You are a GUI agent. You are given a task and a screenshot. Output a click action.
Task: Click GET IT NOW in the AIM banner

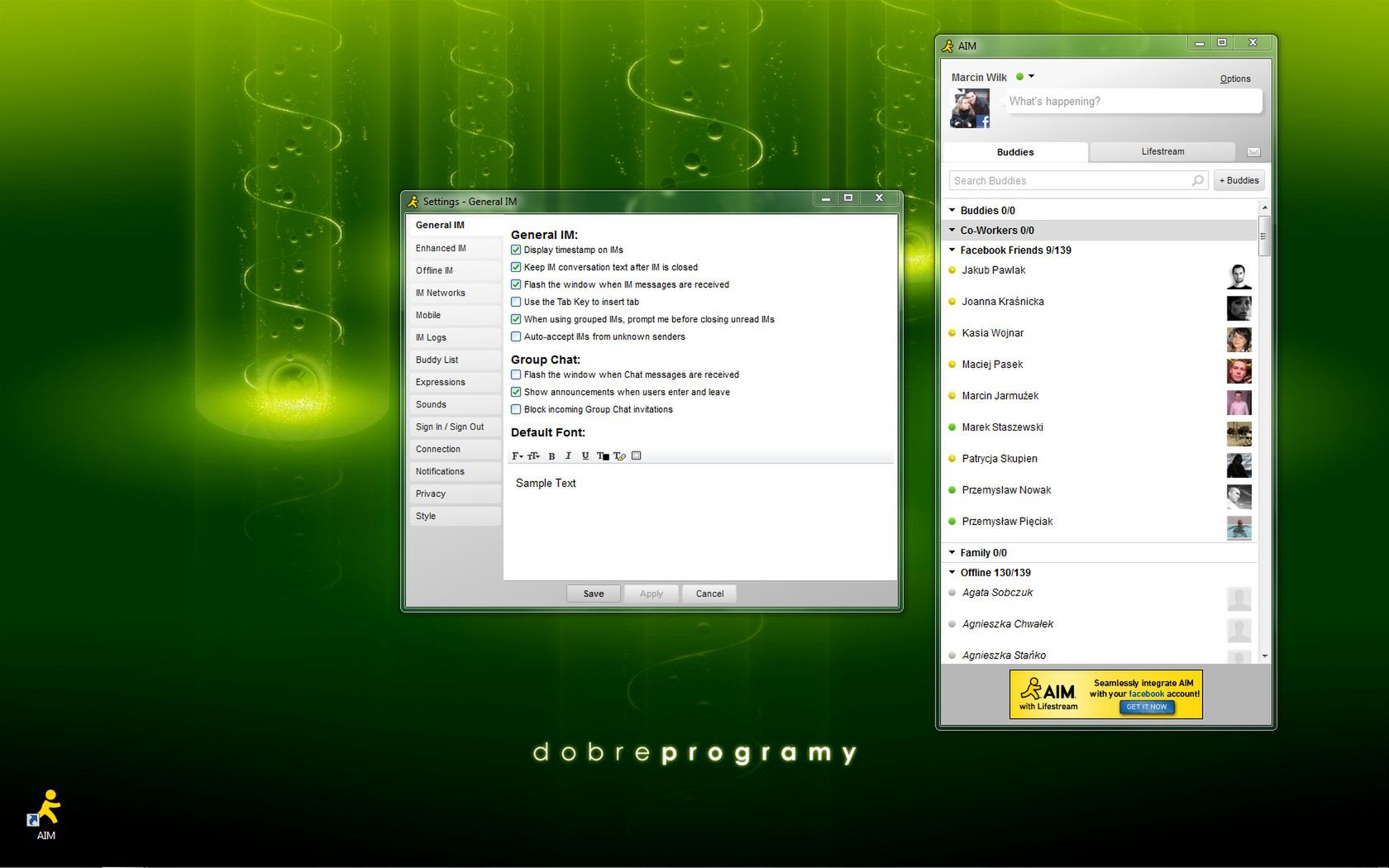[1147, 707]
